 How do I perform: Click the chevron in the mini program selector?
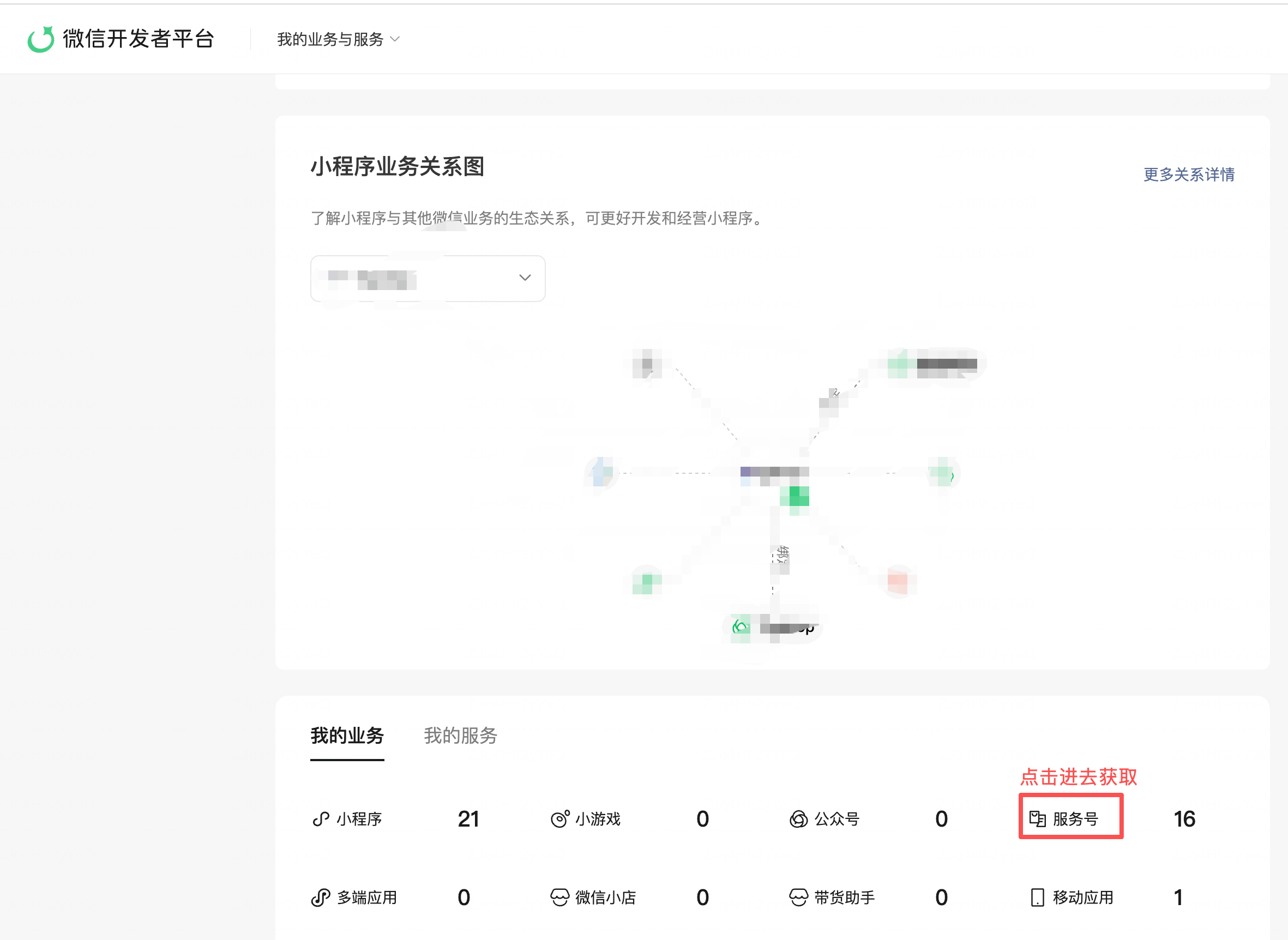525,278
